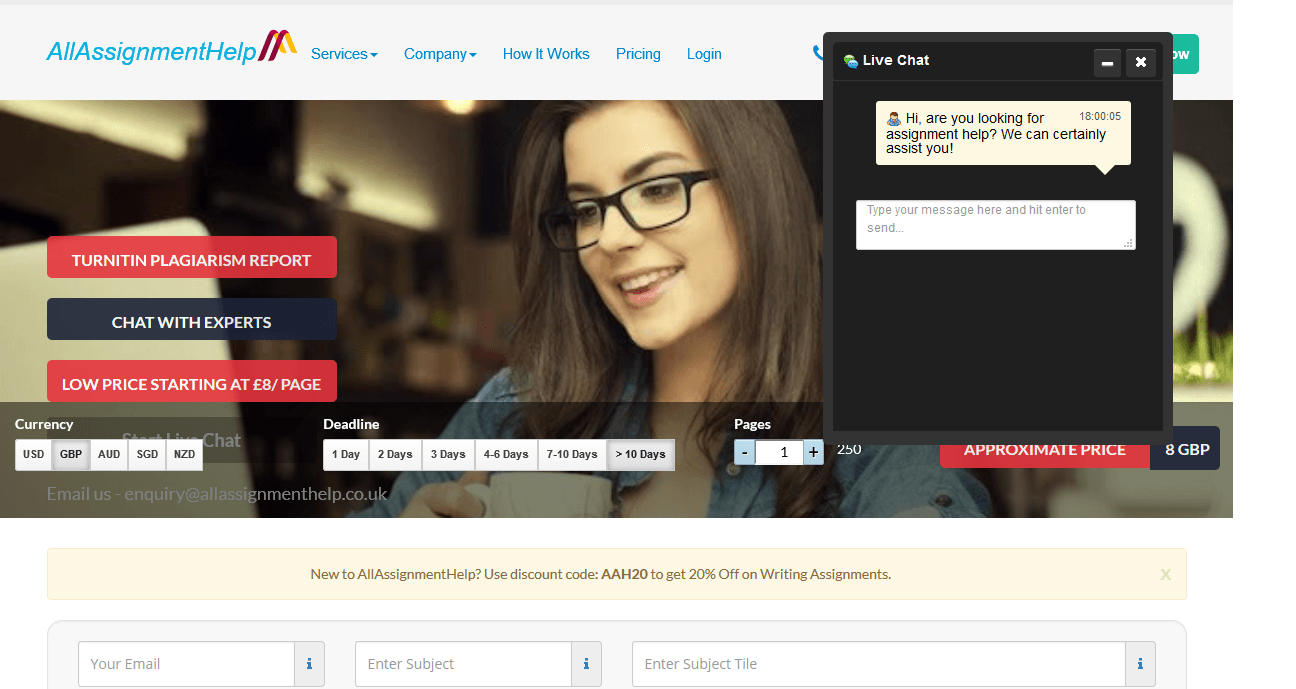Click info icon beside Your Email field

coord(309,664)
